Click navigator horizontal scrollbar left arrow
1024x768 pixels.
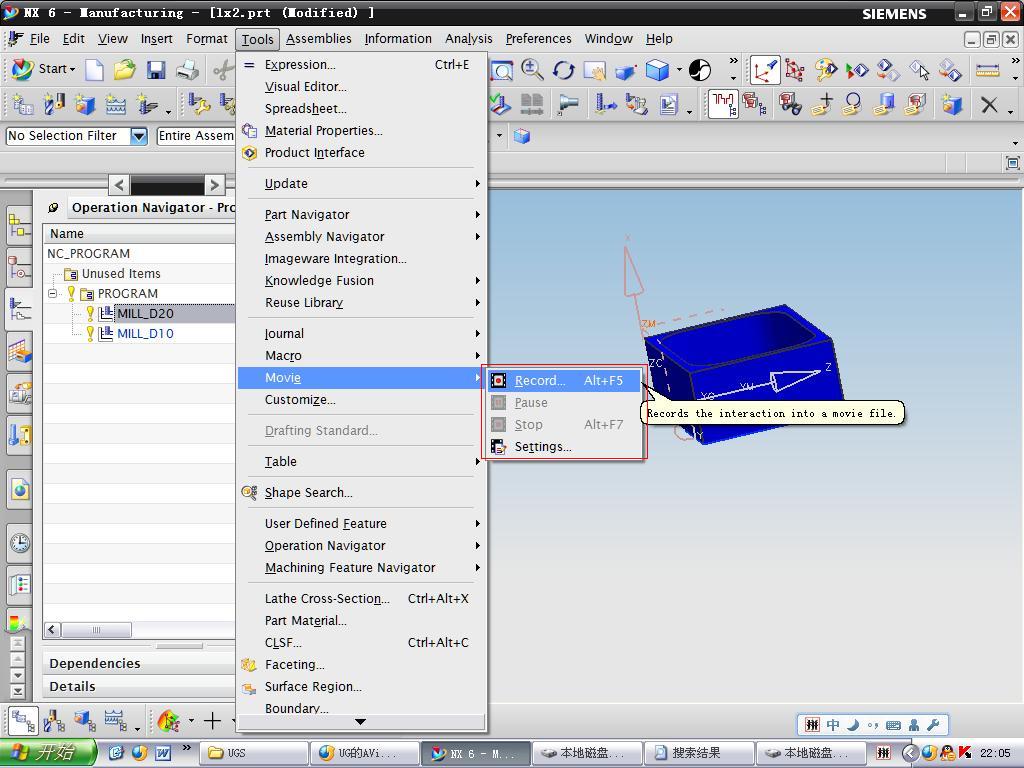tap(52, 630)
